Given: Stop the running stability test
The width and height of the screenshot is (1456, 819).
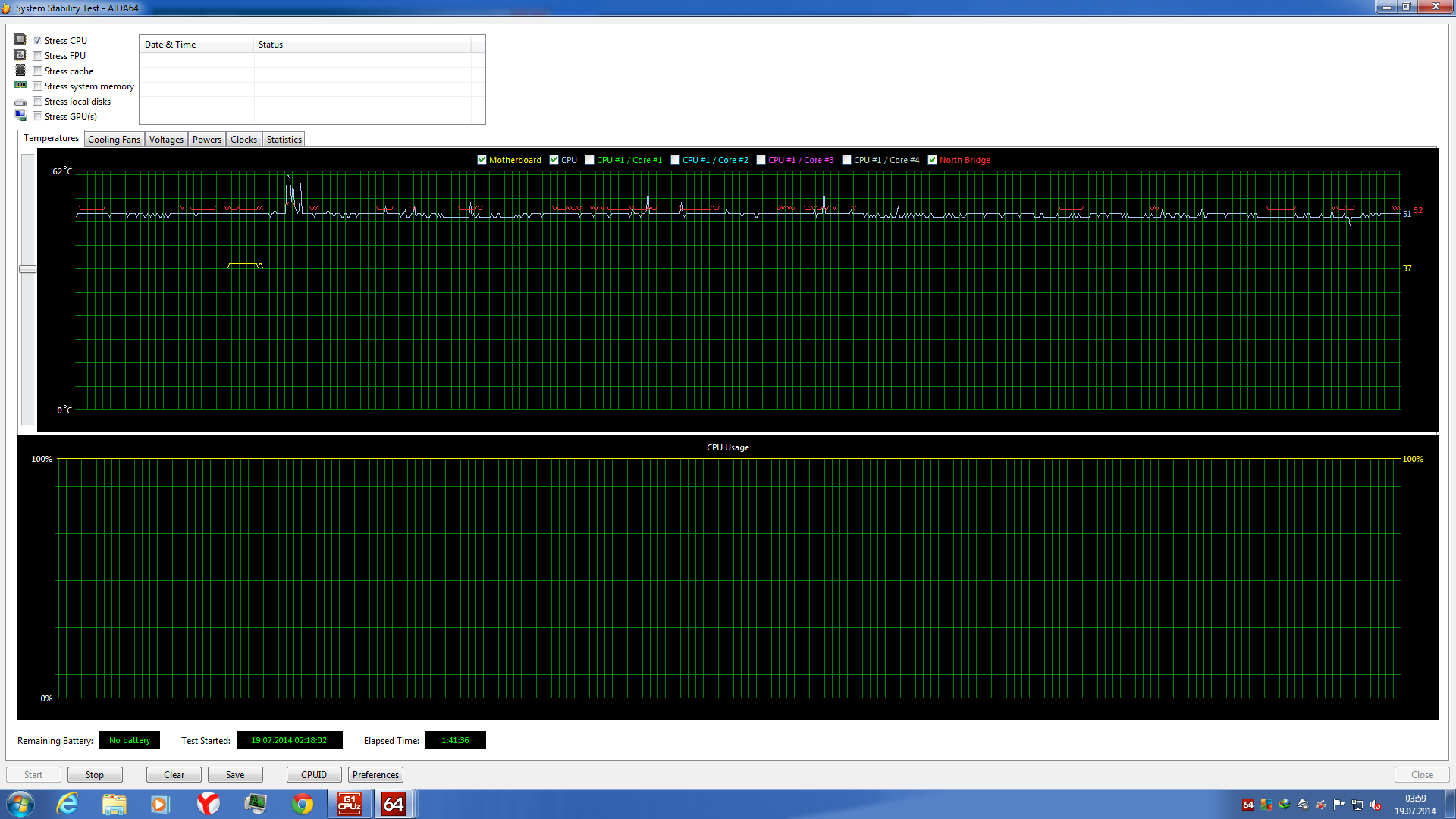Looking at the screenshot, I should click(95, 775).
